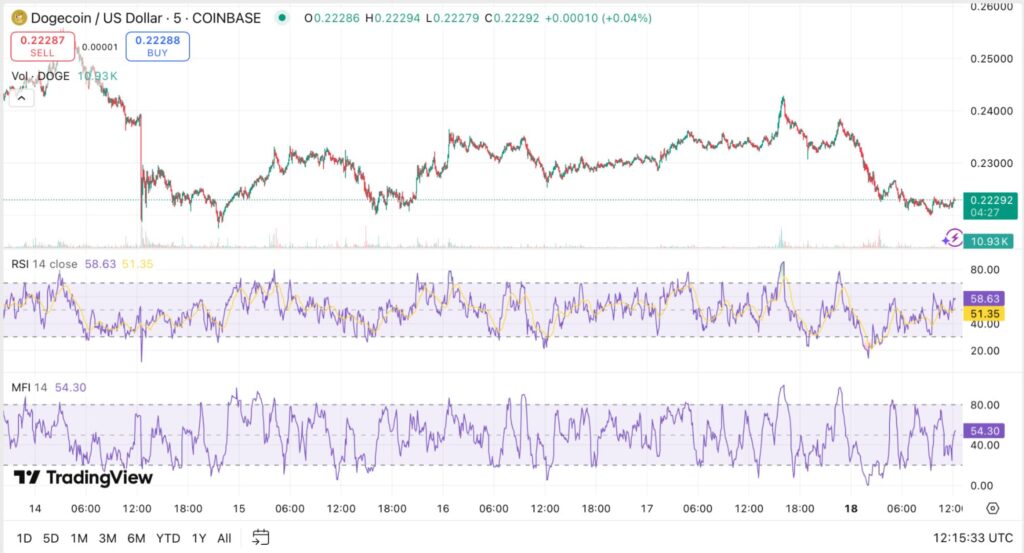Collapse the indicator legend with the caret button

click(x=22, y=99)
